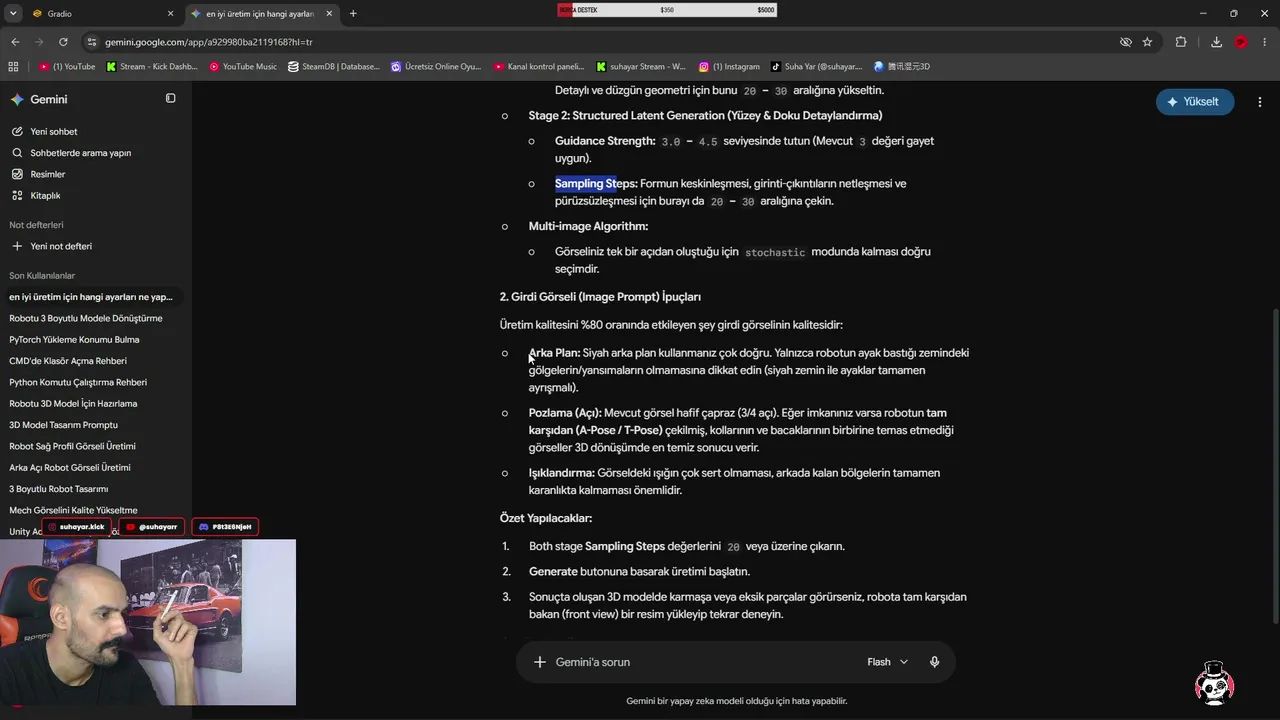Image resolution: width=1280 pixels, height=720 pixels.
Task: Open conversation options three-dot menu
Action: click(x=1260, y=102)
